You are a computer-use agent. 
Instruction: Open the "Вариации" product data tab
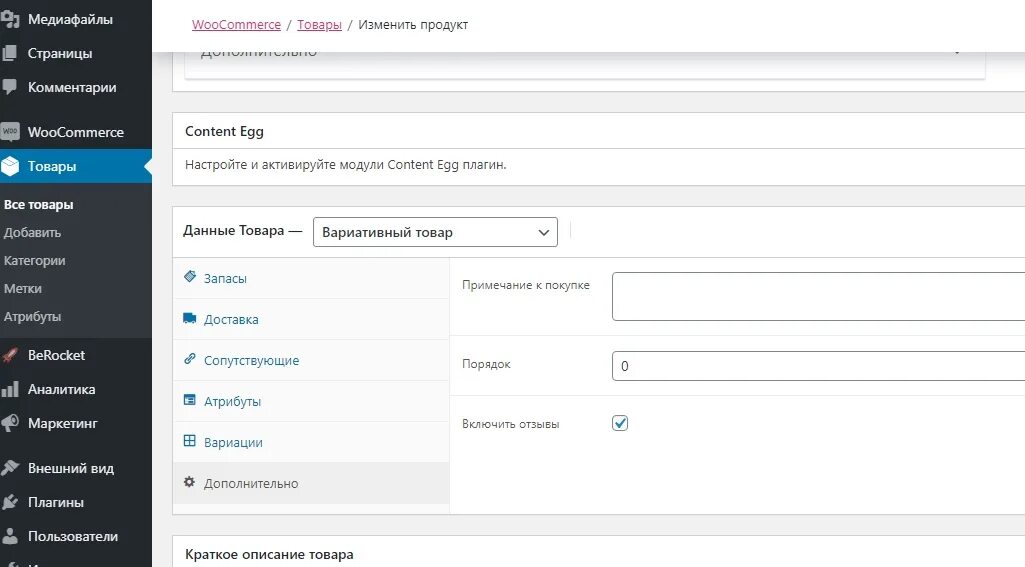233,442
